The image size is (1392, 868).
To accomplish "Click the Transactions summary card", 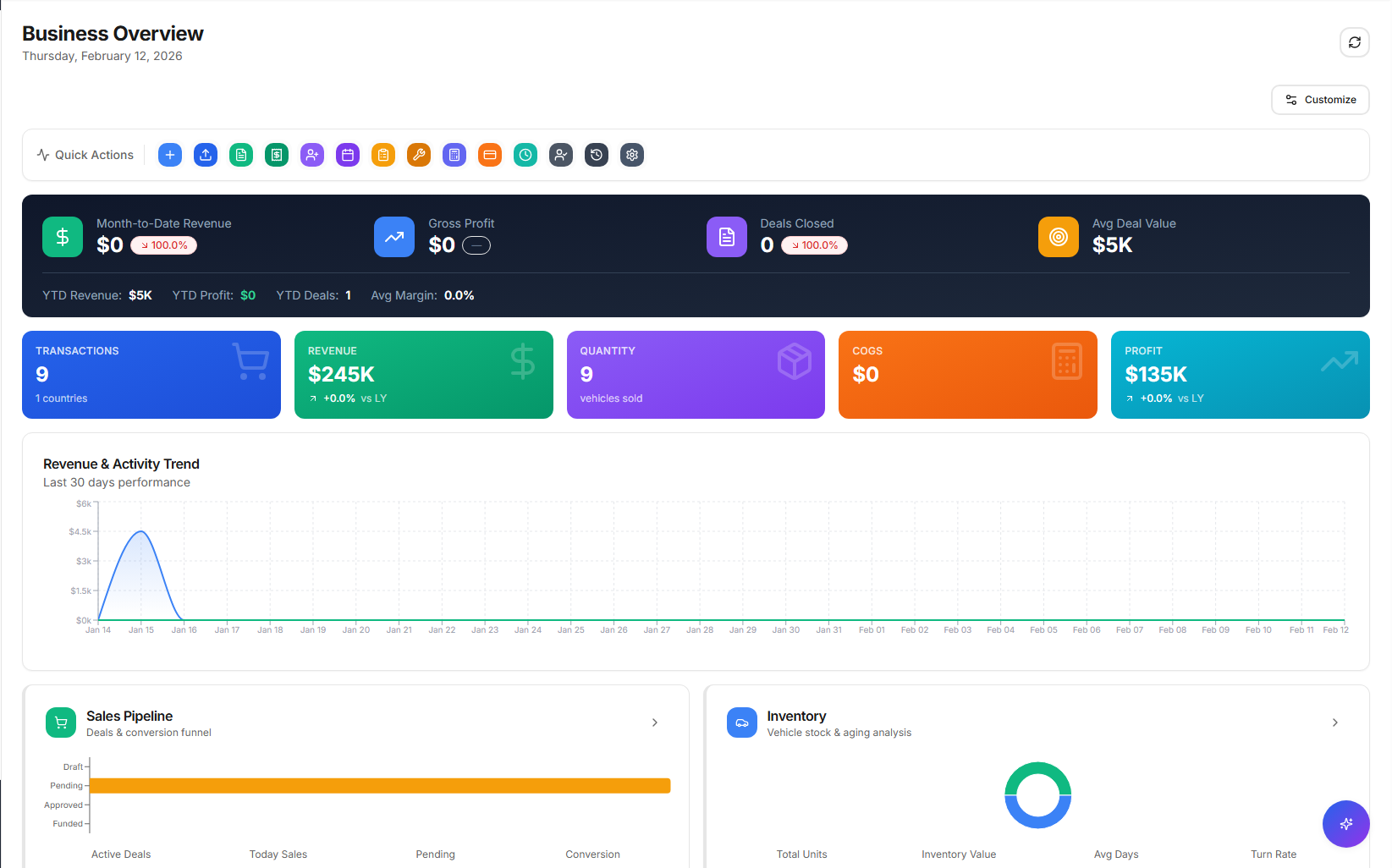I will click(151, 375).
